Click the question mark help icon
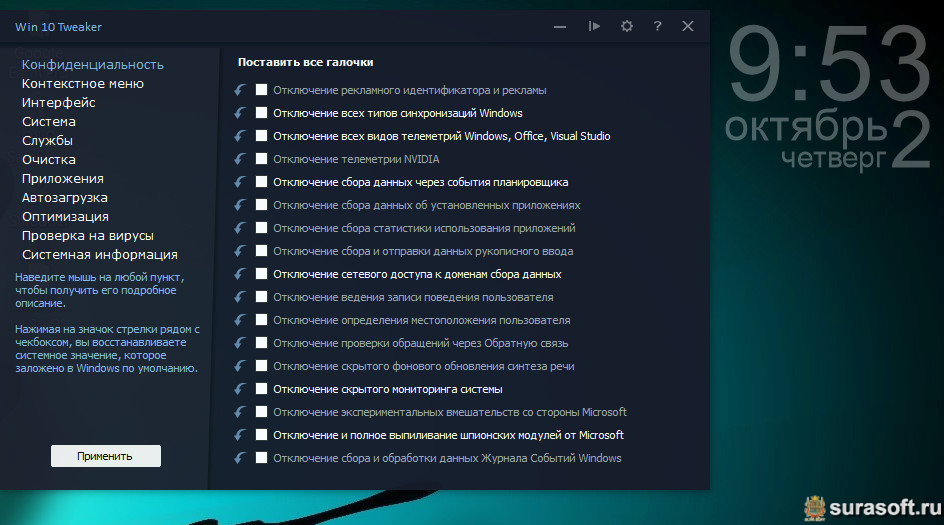The height and width of the screenshot is (525, 944). (x=657, y=27)
